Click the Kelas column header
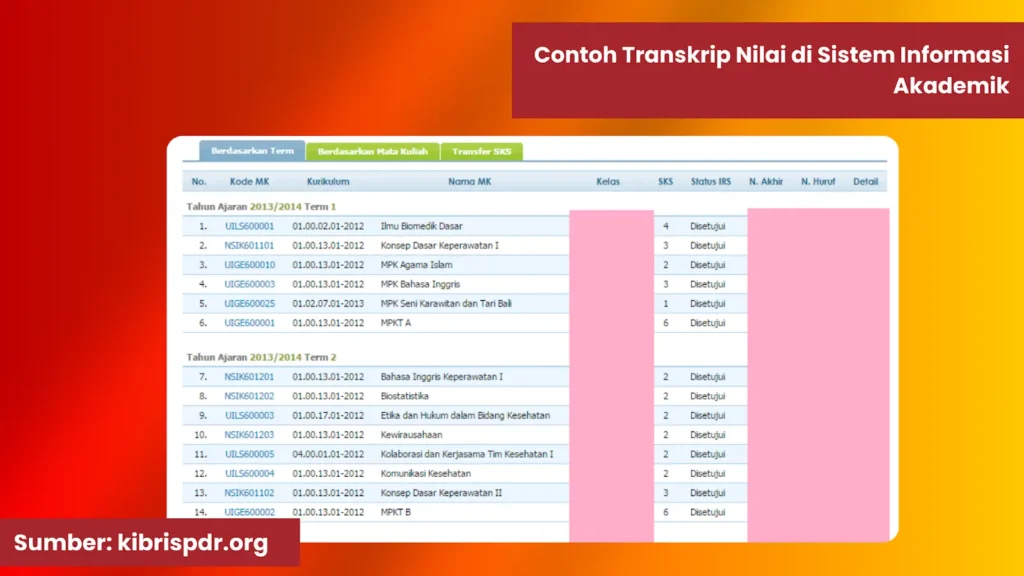1024x576 pixels. [x=608, y=182]
